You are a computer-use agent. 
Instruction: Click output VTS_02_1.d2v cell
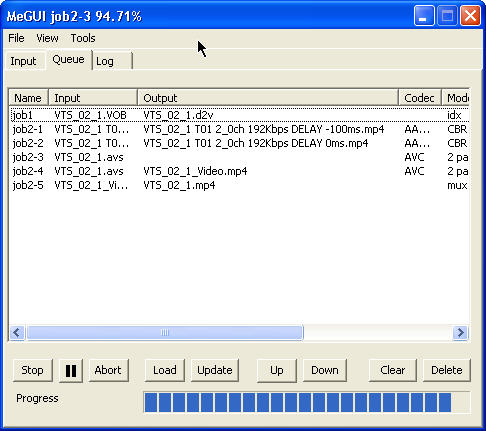click(x=178, y=115)
